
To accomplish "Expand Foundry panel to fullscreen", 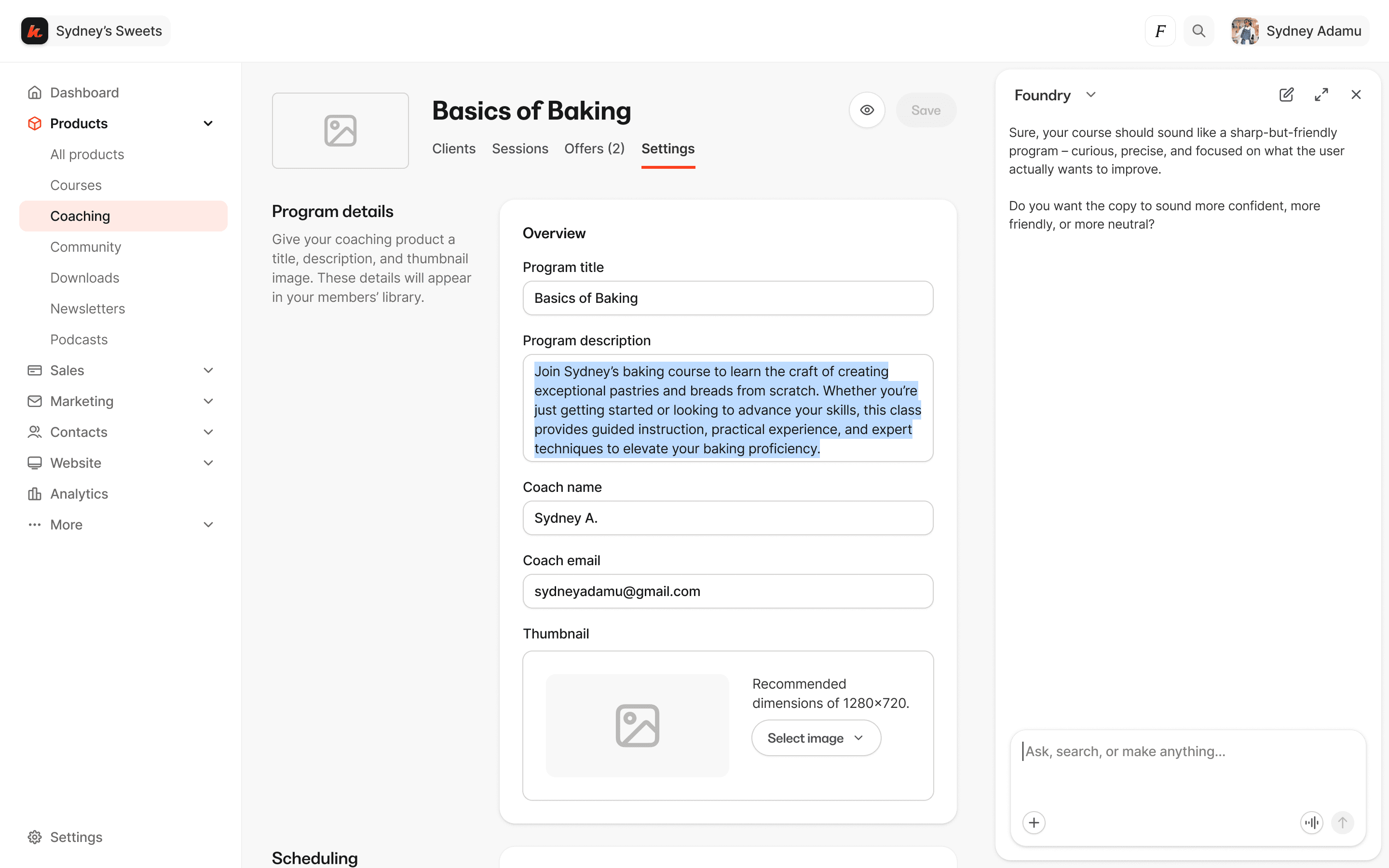I will 1321,95.
